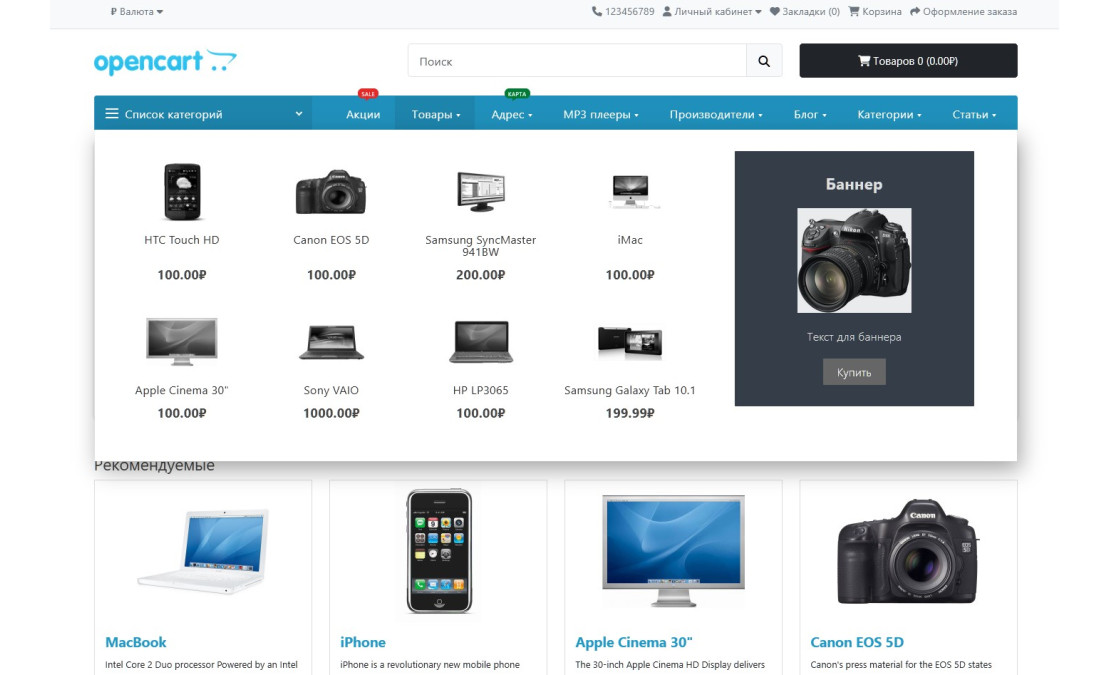Click hamburger icon of Список категорий
The image size is (1110, 675).
[x=112, y=114]
